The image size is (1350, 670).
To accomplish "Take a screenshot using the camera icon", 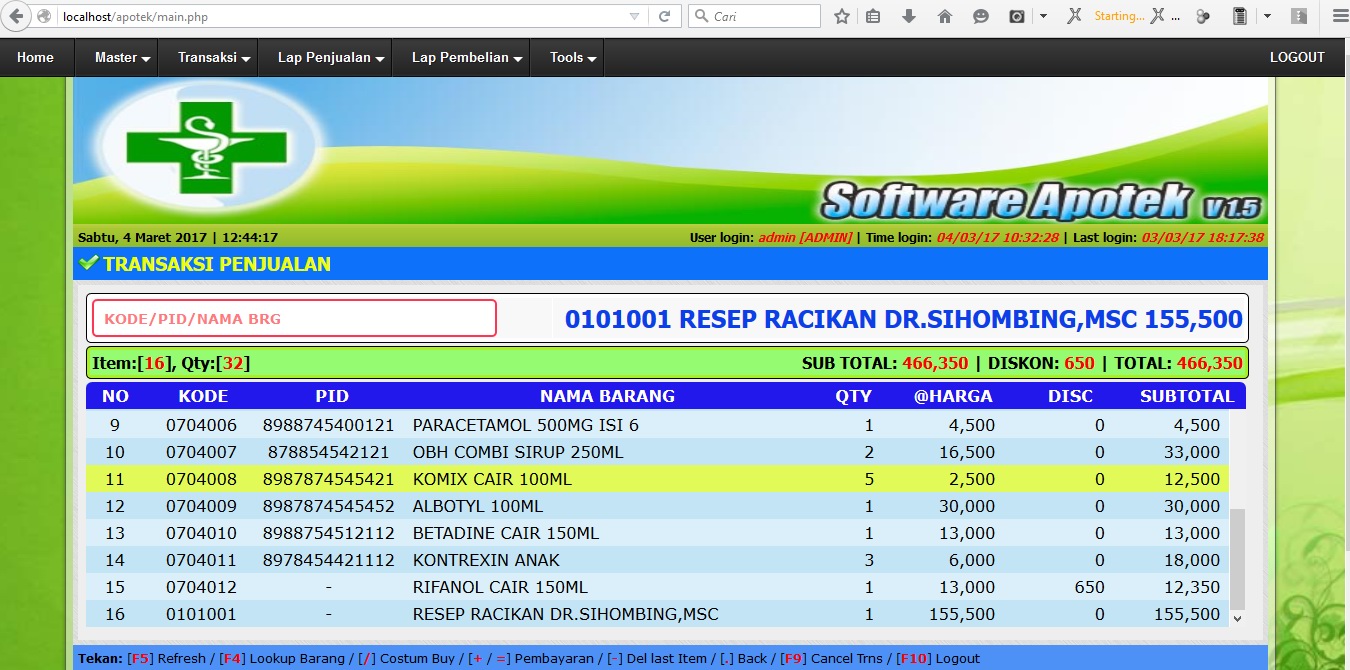I will pos(1016,16).
